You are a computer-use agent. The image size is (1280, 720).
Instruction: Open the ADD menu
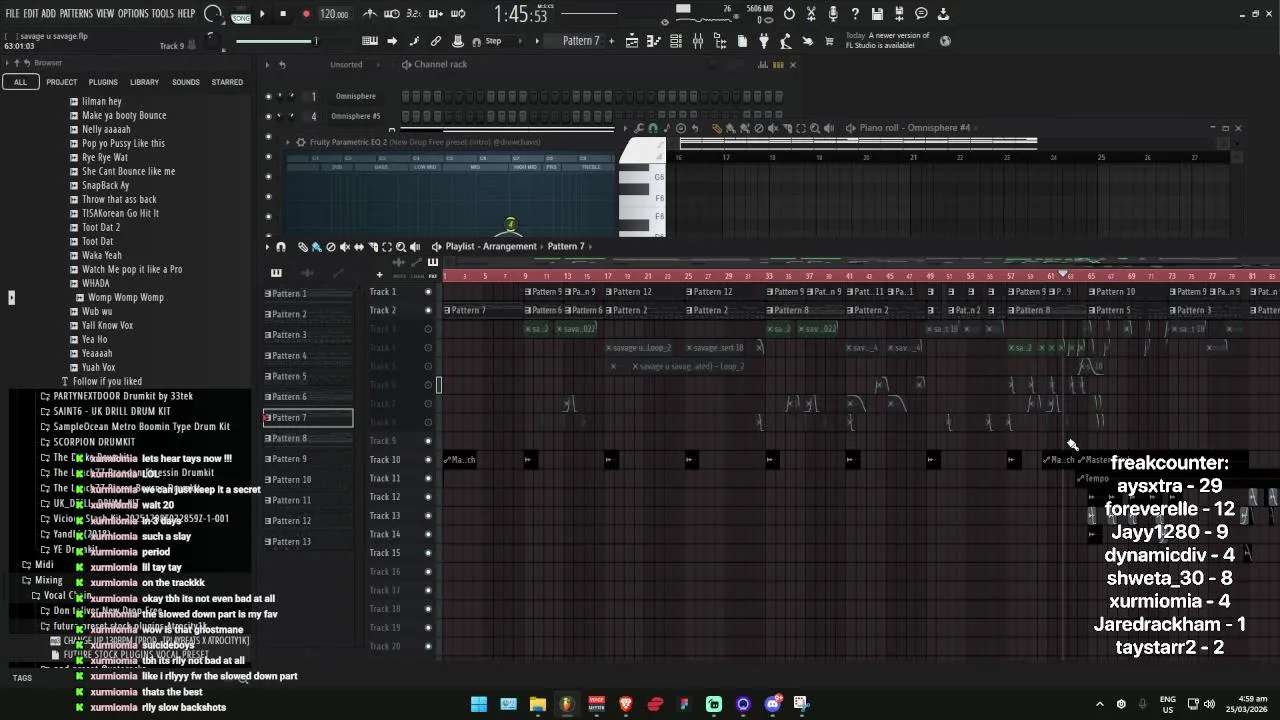(x=48, y=14)
